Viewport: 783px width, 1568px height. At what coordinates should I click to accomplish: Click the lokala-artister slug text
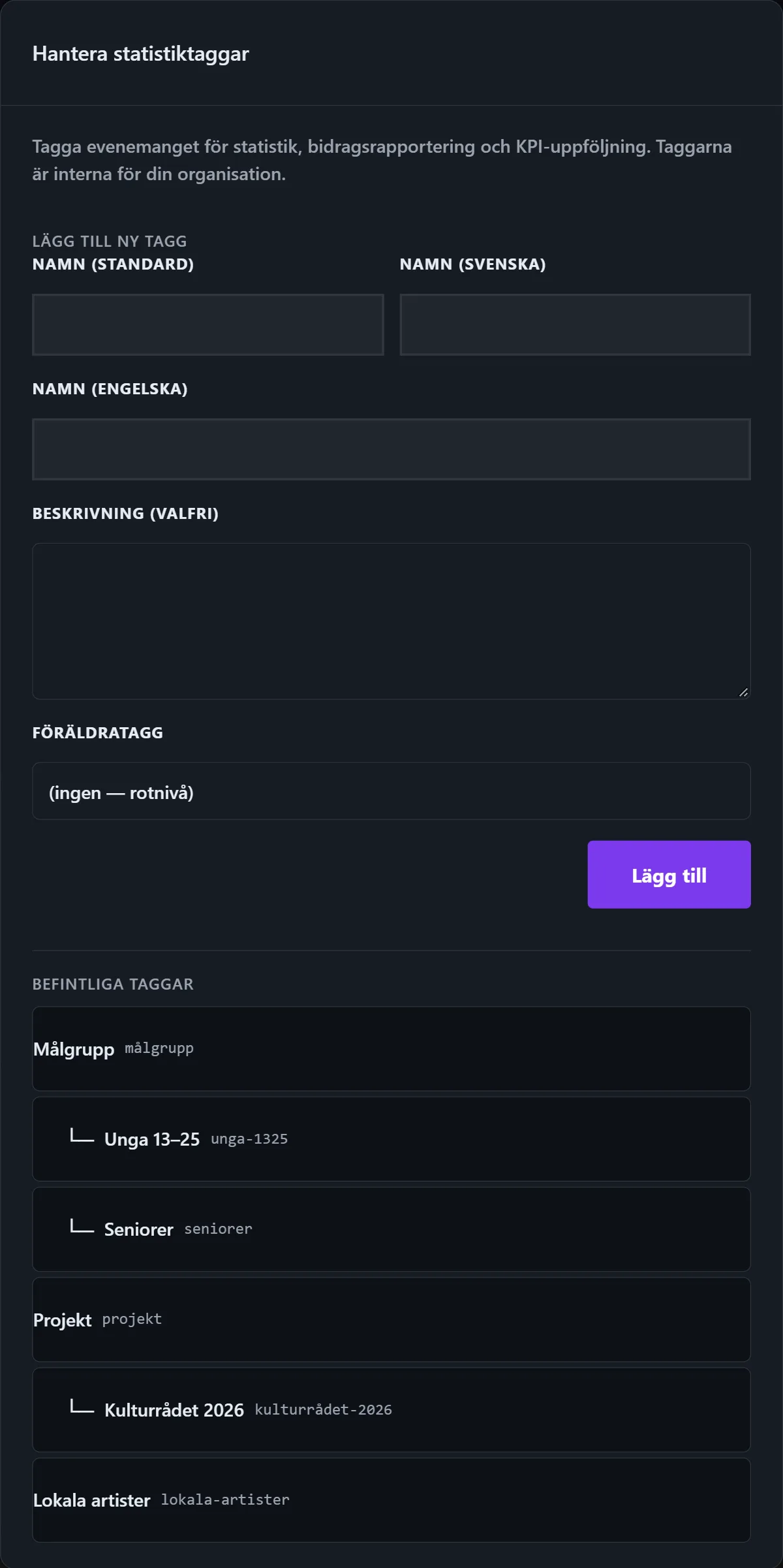click(225, 1499)
